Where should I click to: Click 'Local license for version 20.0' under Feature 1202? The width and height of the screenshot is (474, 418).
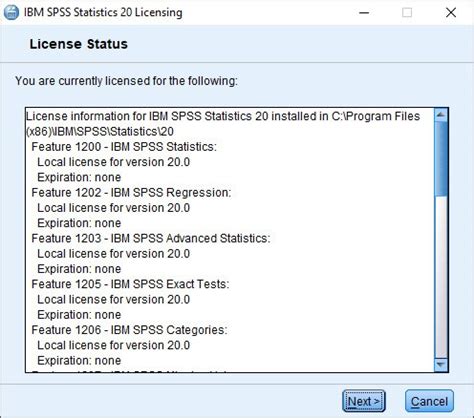(x=113, y=208)
